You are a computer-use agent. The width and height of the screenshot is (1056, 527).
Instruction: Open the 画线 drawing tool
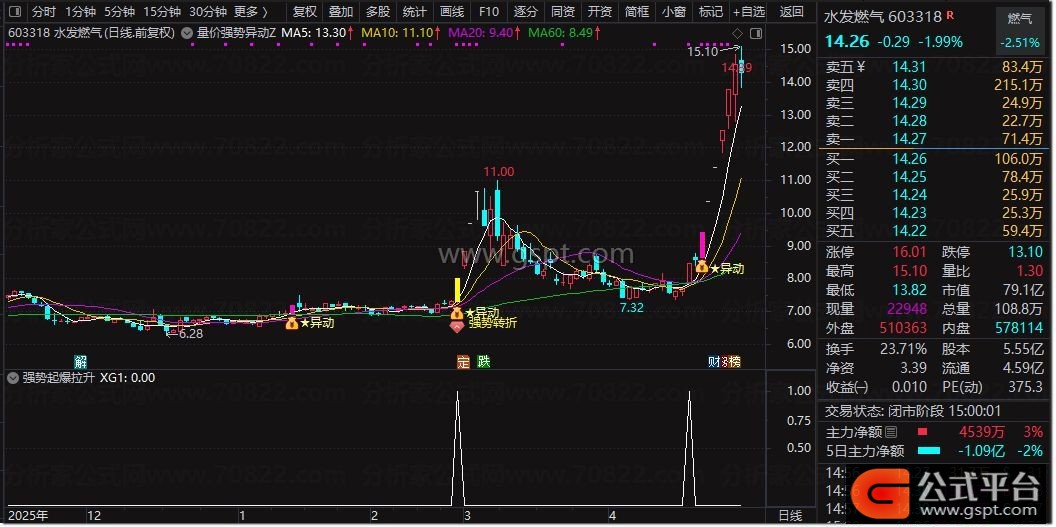pyautogui.click(x=452, y=11)
